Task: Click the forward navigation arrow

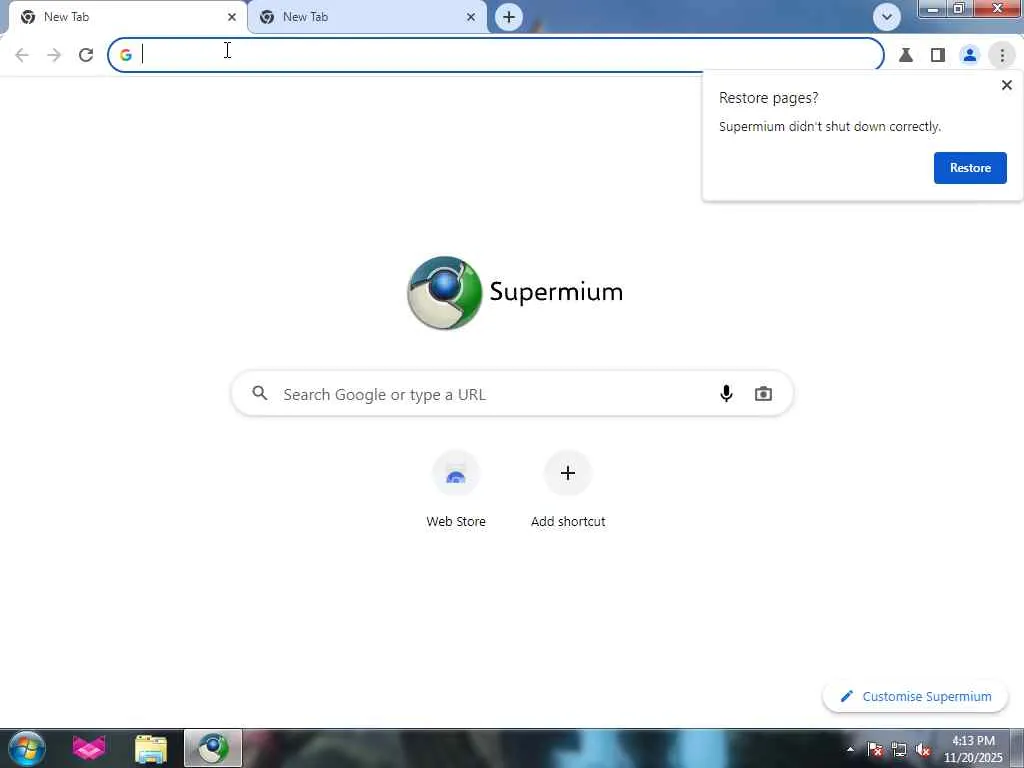Action: [x=54, y=55]
